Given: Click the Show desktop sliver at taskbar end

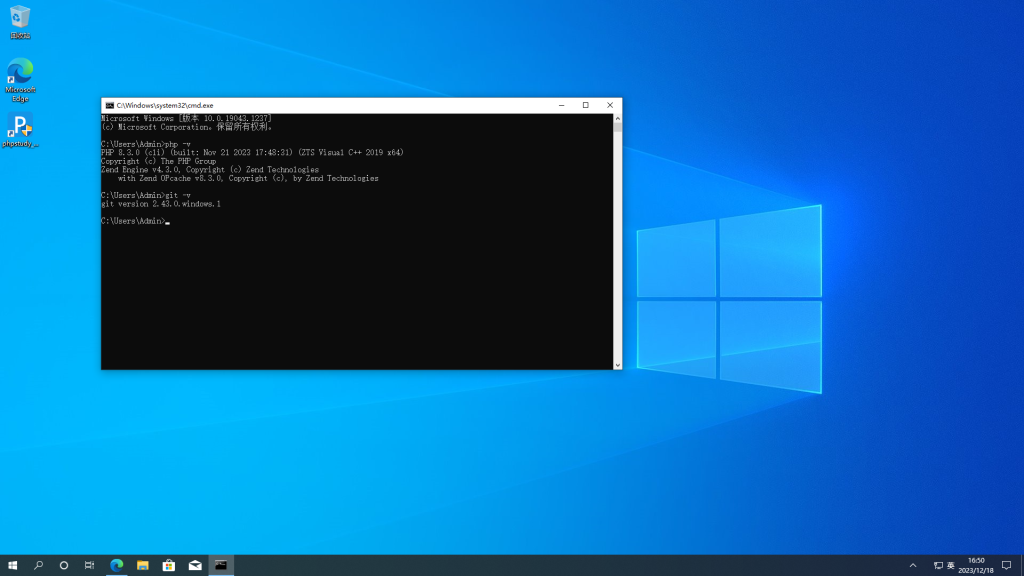Looking at the screenshot, I should [1021, 566].
